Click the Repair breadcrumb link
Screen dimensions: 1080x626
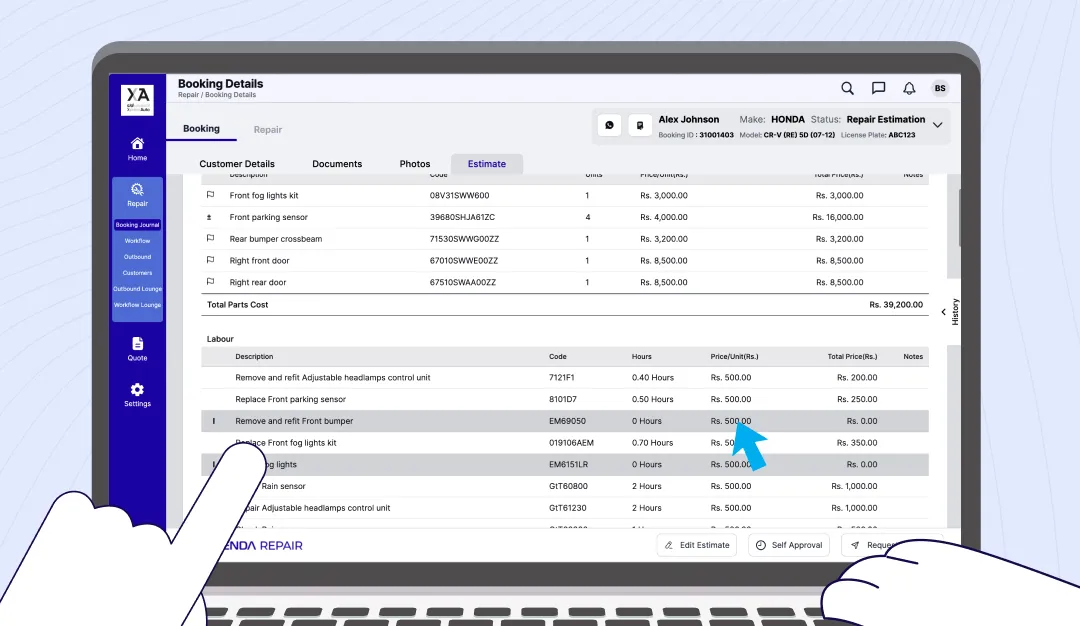click(x=188, y=95)
